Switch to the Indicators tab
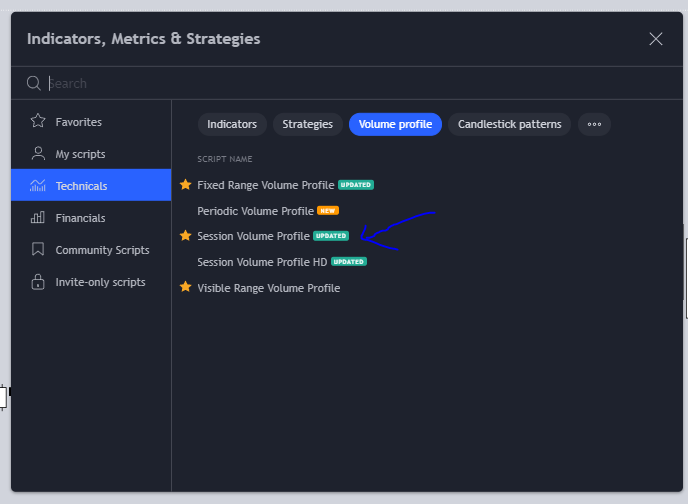688x504 pixels. pos(232,124)
